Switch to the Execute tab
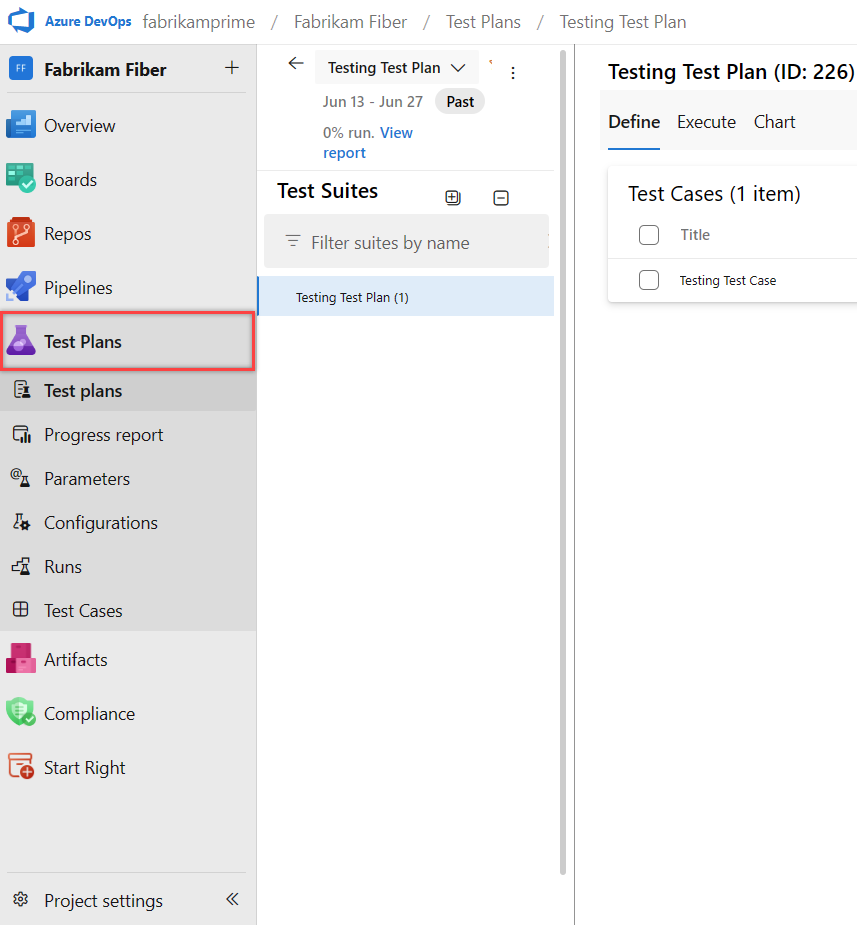The height and width of the screenshot is (925, 857). coord(706,122)
